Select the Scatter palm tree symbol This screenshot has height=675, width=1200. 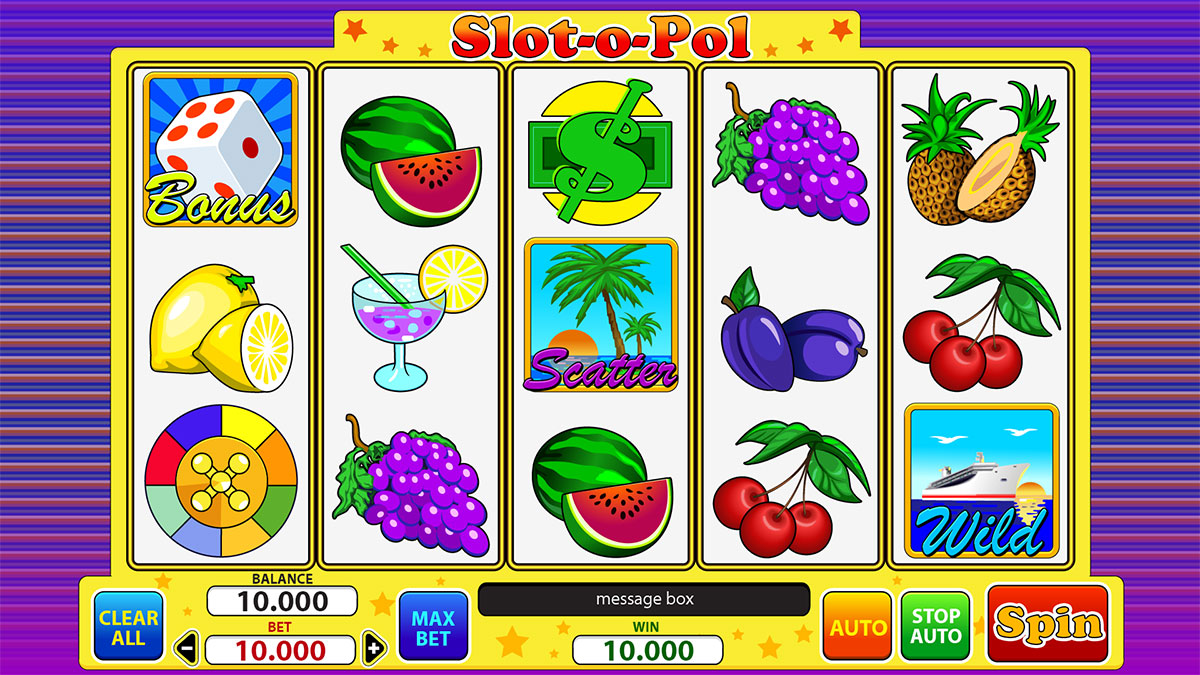(601, 314)
